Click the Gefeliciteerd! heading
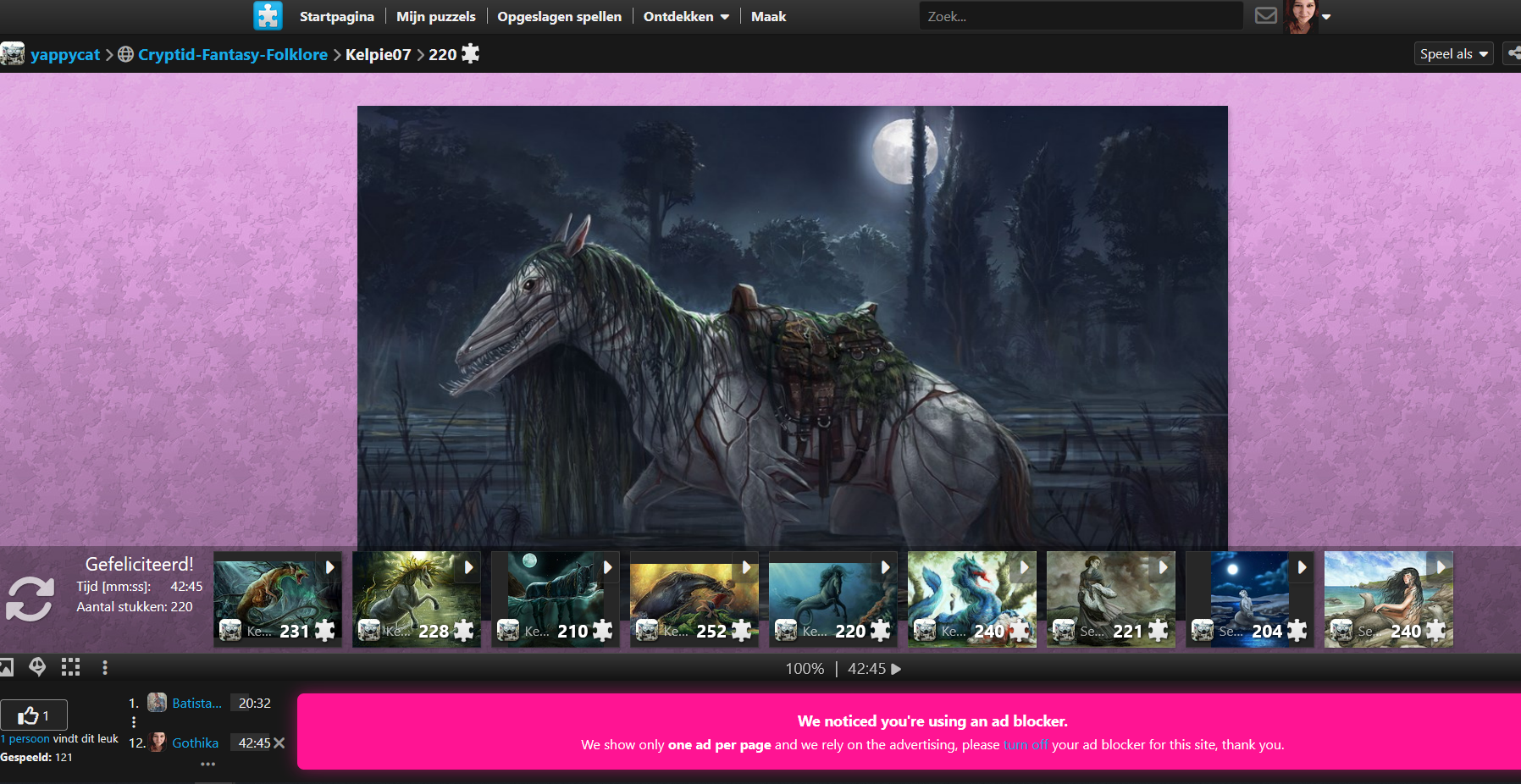 (140, 565)
